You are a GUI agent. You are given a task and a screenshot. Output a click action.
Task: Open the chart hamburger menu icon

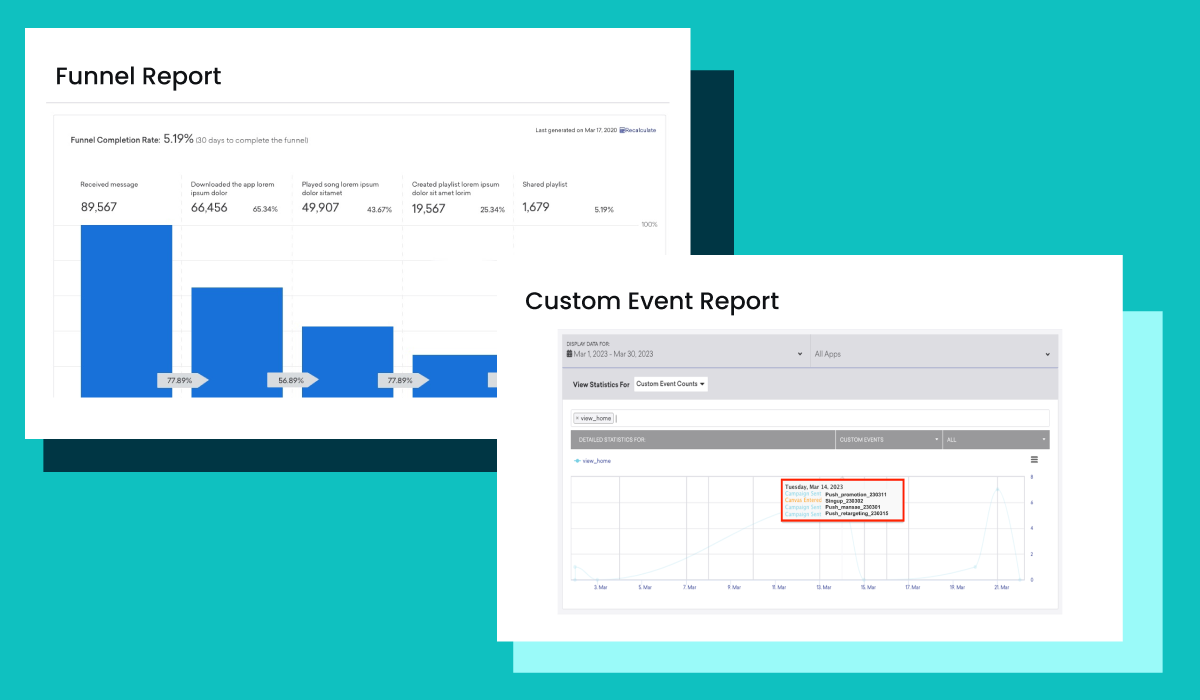coord(1034,460)
